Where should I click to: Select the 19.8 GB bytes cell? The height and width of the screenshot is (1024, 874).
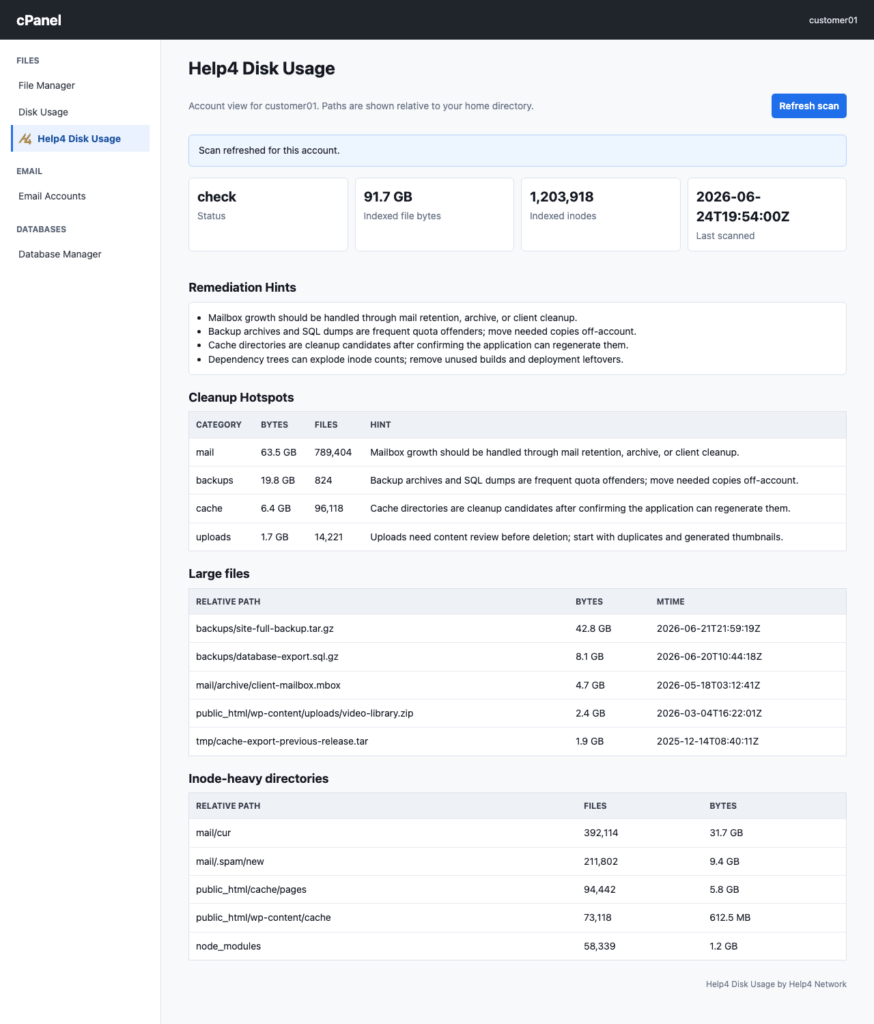coord(278,480)
